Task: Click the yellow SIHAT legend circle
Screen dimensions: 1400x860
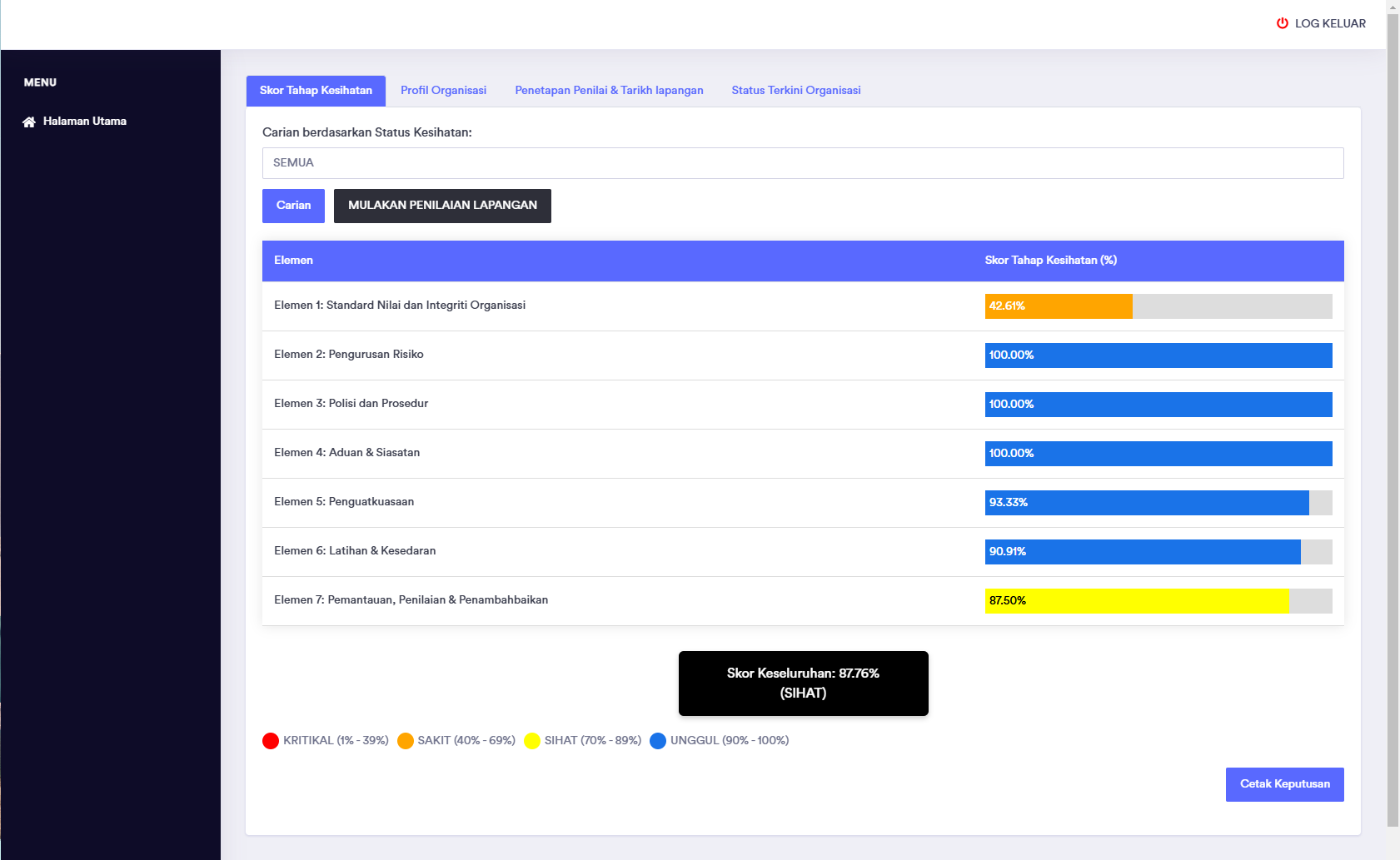Action: (532, 741)
